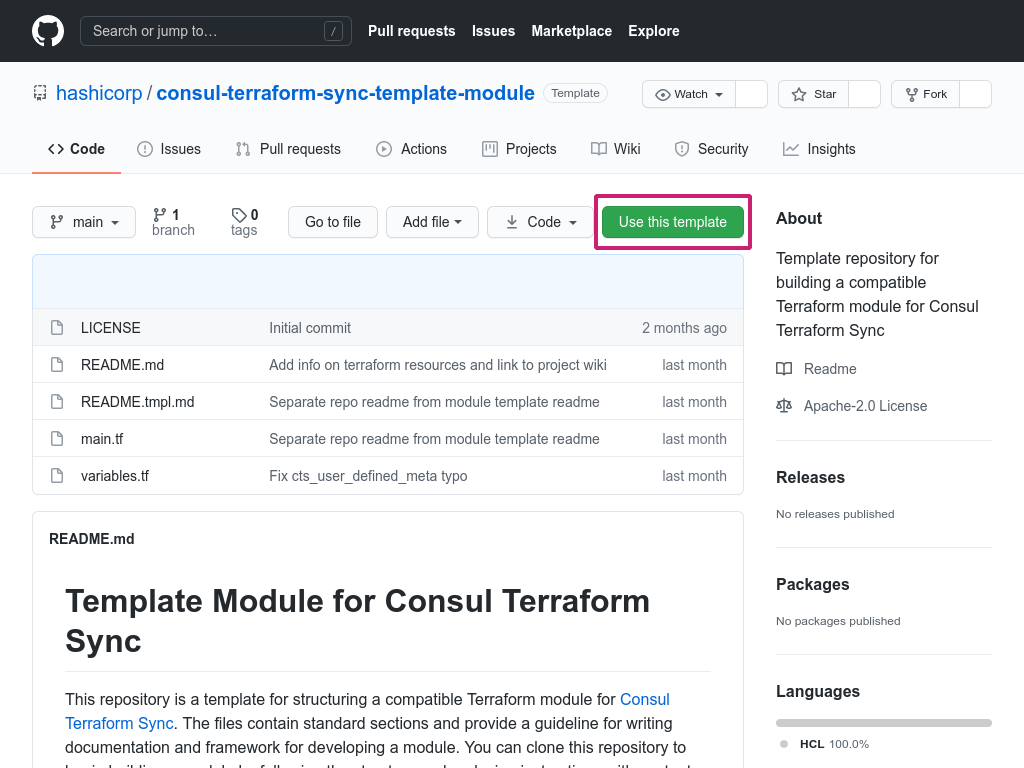Screen dimensions: 1024x768
Task: View the 0 tags link
Action: tap(244, 222)
